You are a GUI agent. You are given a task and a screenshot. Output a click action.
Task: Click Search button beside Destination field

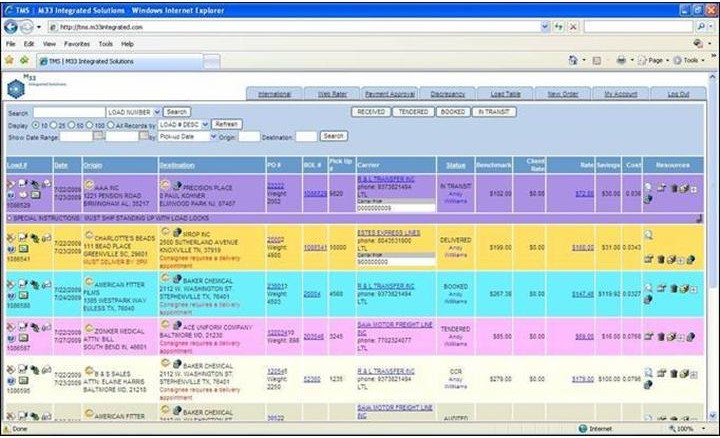coord(333,136)
